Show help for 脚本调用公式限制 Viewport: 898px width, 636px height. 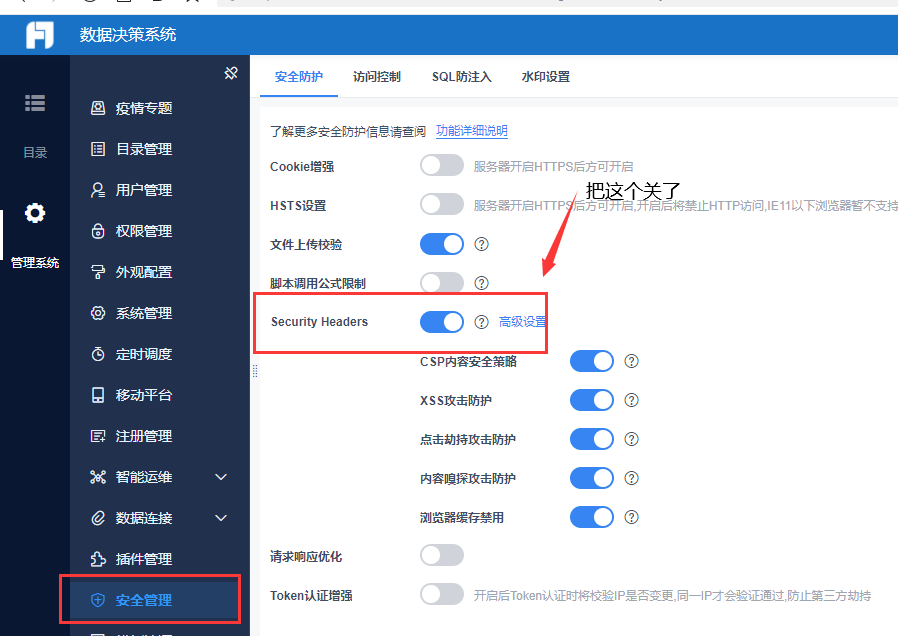point(482,283)
